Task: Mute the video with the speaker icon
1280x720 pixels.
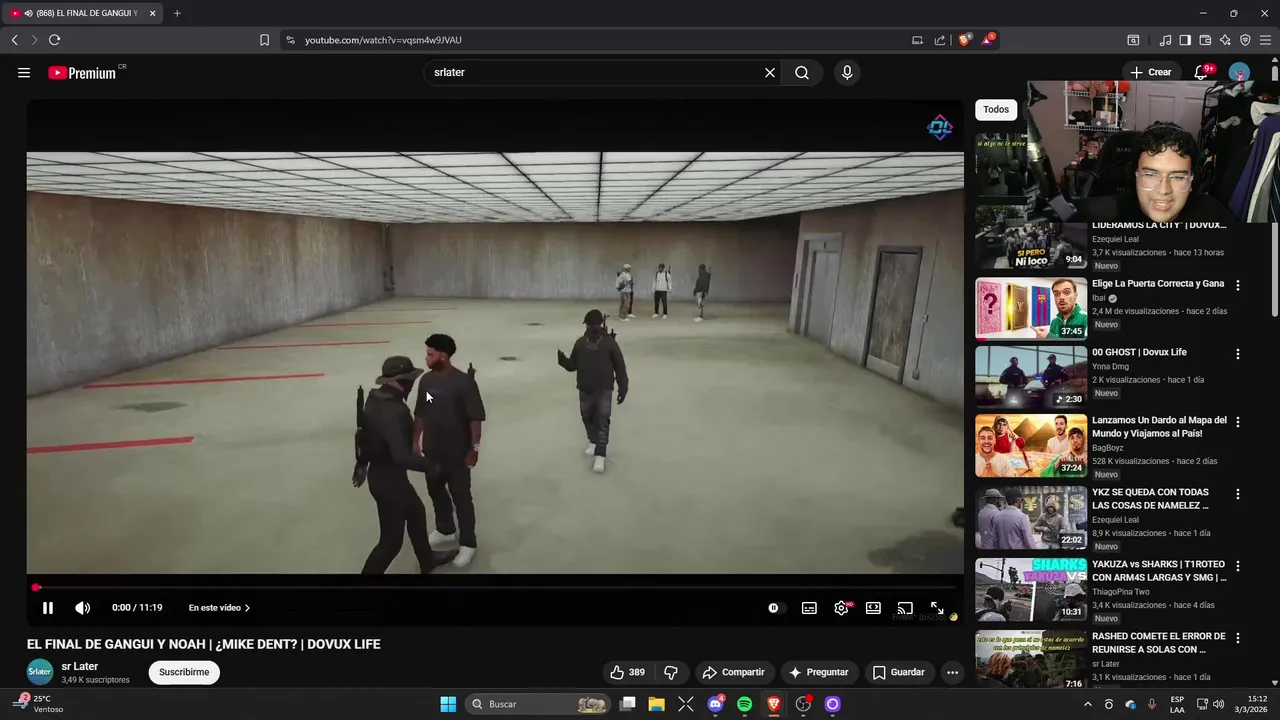Action: [x=83, y=608]
